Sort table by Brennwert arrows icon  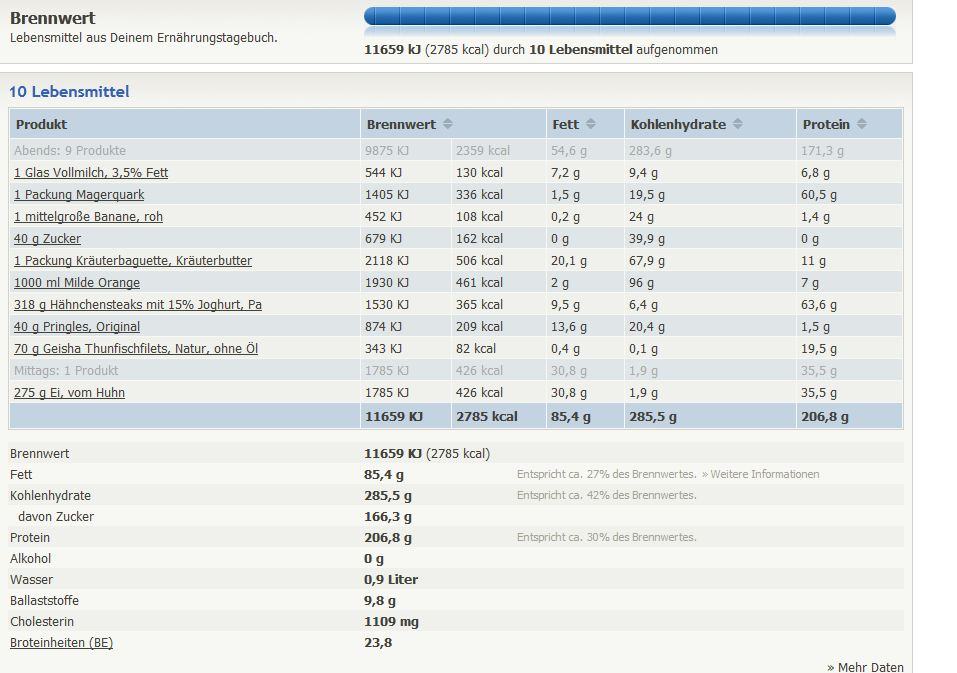click(x=448, y=124)
